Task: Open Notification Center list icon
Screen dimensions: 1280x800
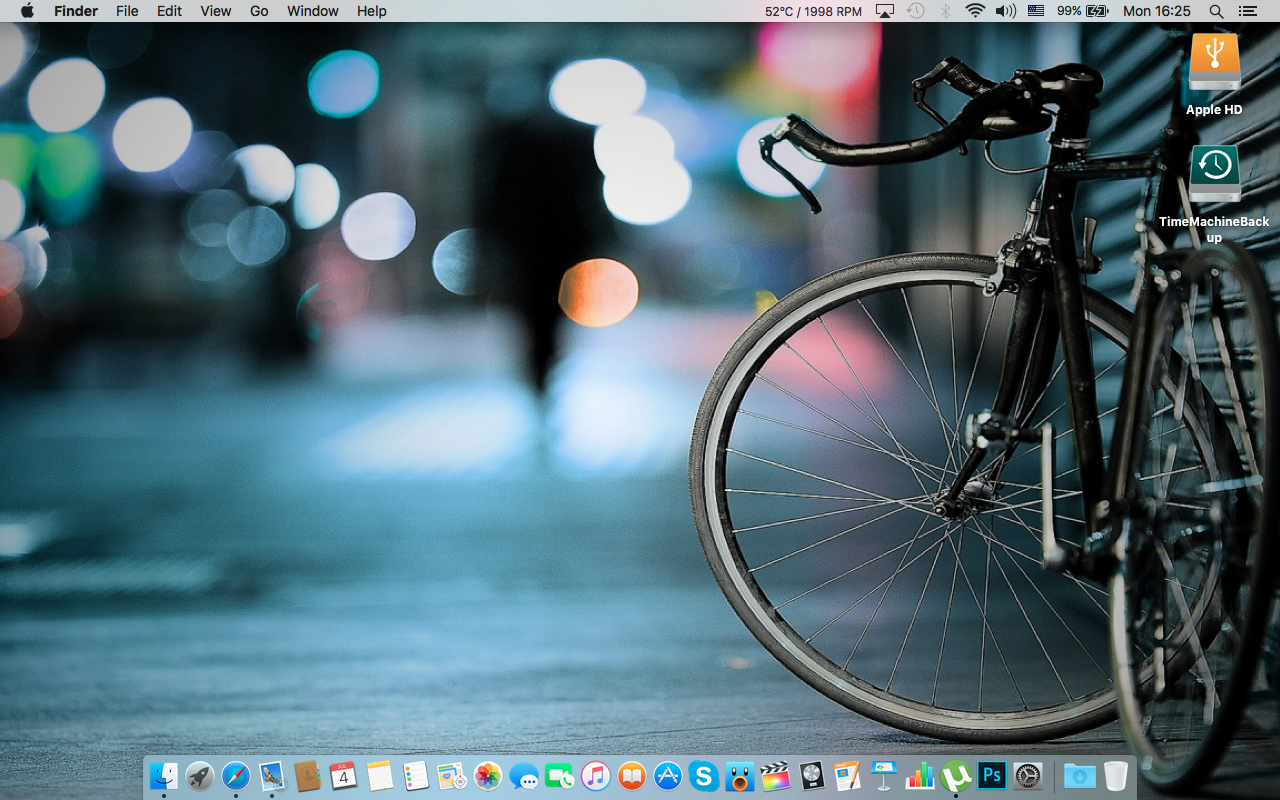Action: coord(1247,11)
